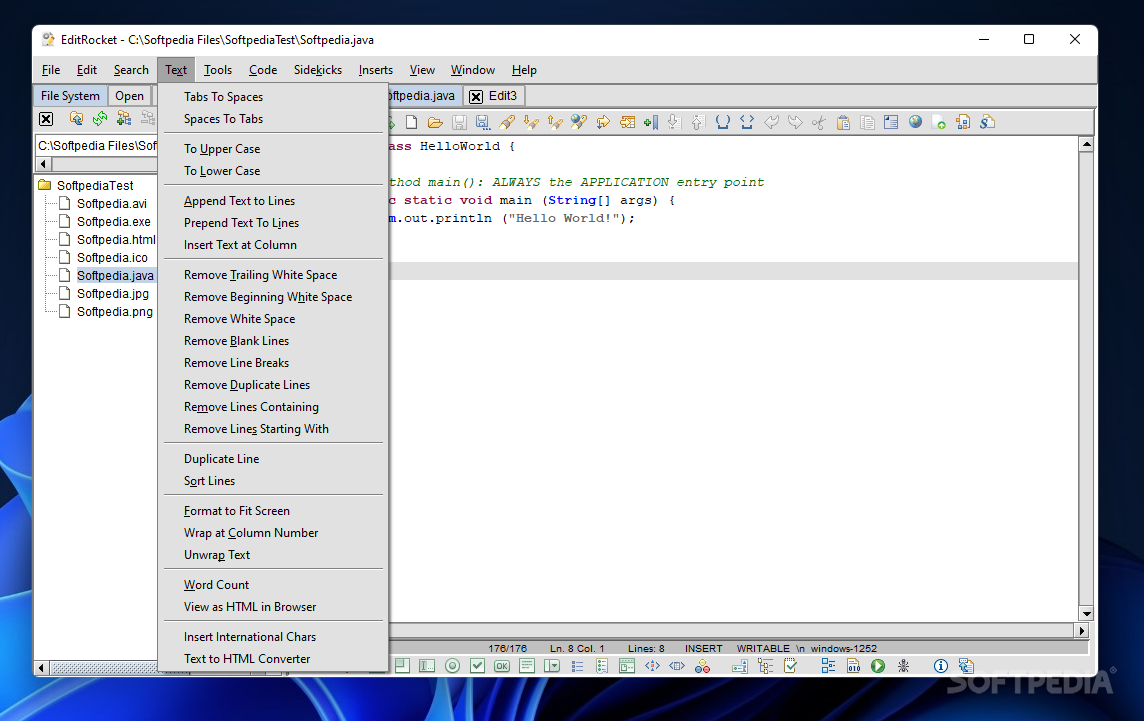
Task: Click the INSERT mode status bar entry
Action: pyautogui.click(x=703, y=648)
